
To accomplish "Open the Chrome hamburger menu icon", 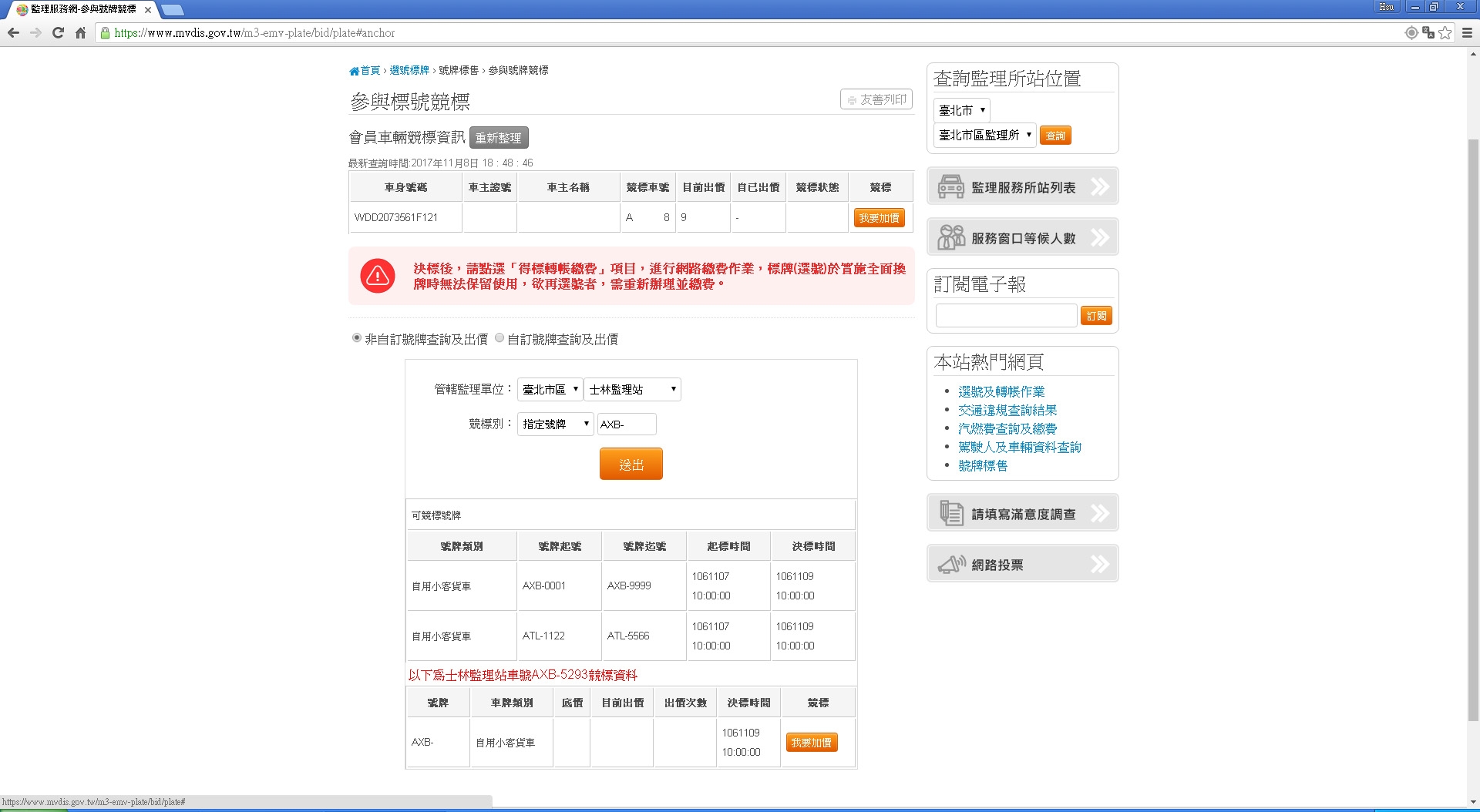I will (1467, 33).
